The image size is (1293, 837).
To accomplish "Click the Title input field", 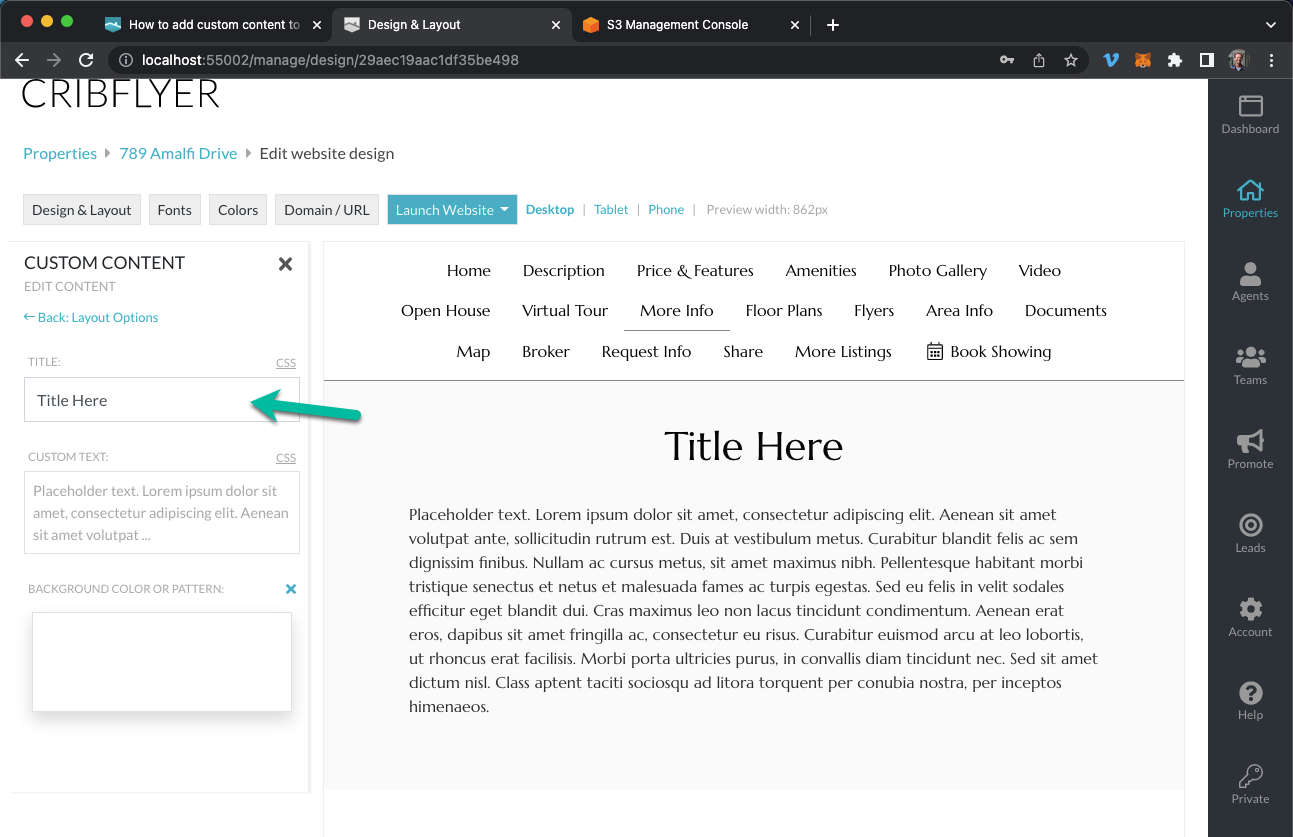I will (162, 400).
